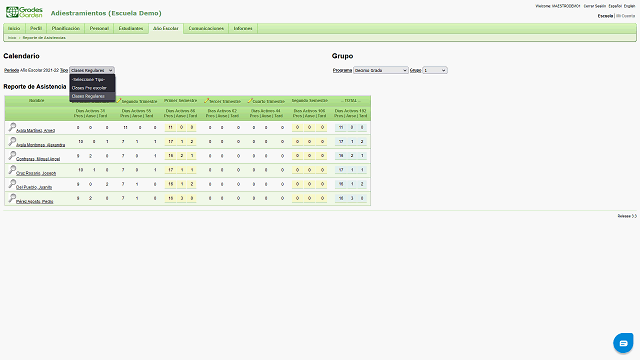This screenshot has width=640, height=360.
Task: View details magnifier for Contreras, Miguel Angel
Action: pyautogui.click(x=12, y=156)
